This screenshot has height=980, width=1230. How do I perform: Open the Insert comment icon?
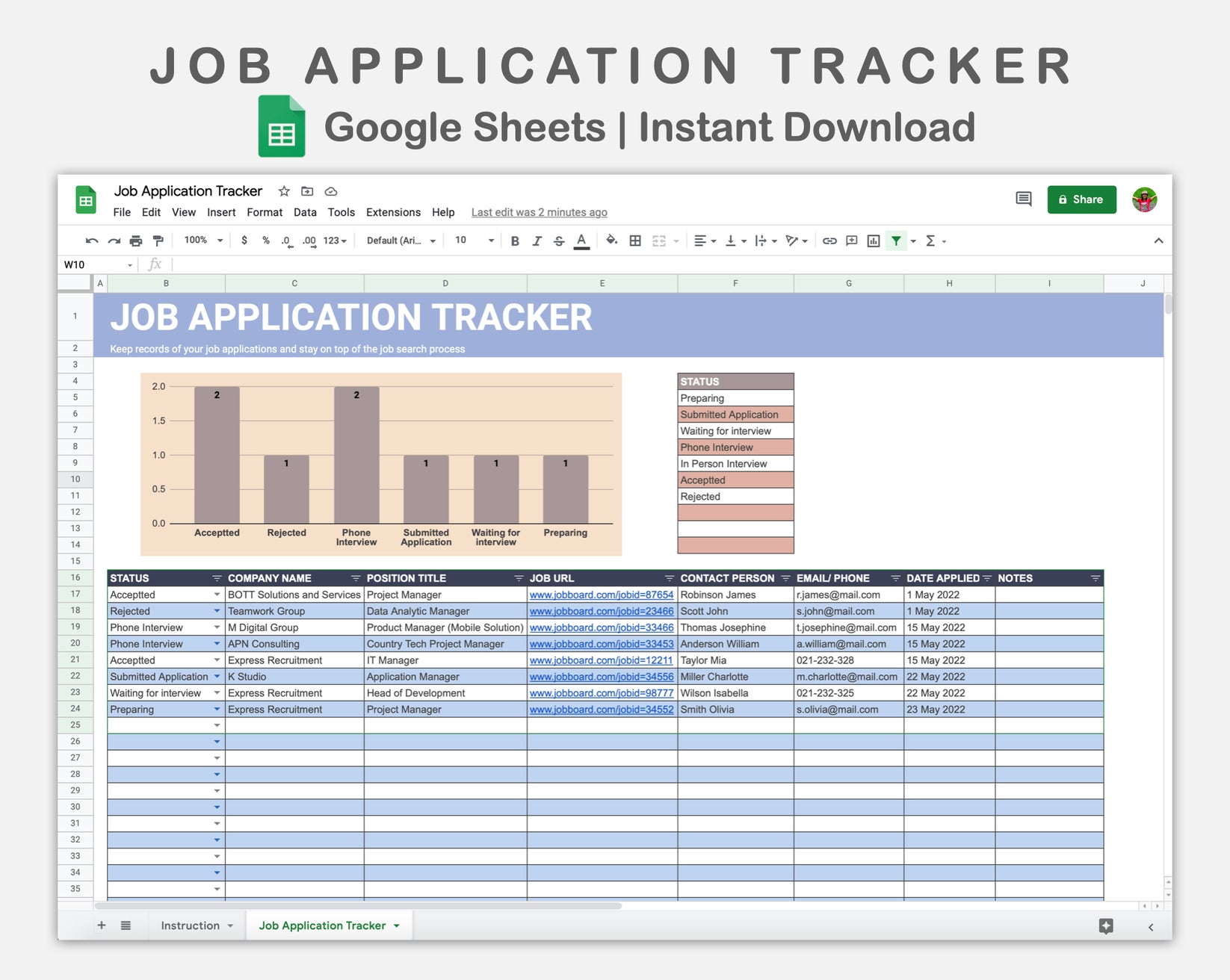click(850, 241)
